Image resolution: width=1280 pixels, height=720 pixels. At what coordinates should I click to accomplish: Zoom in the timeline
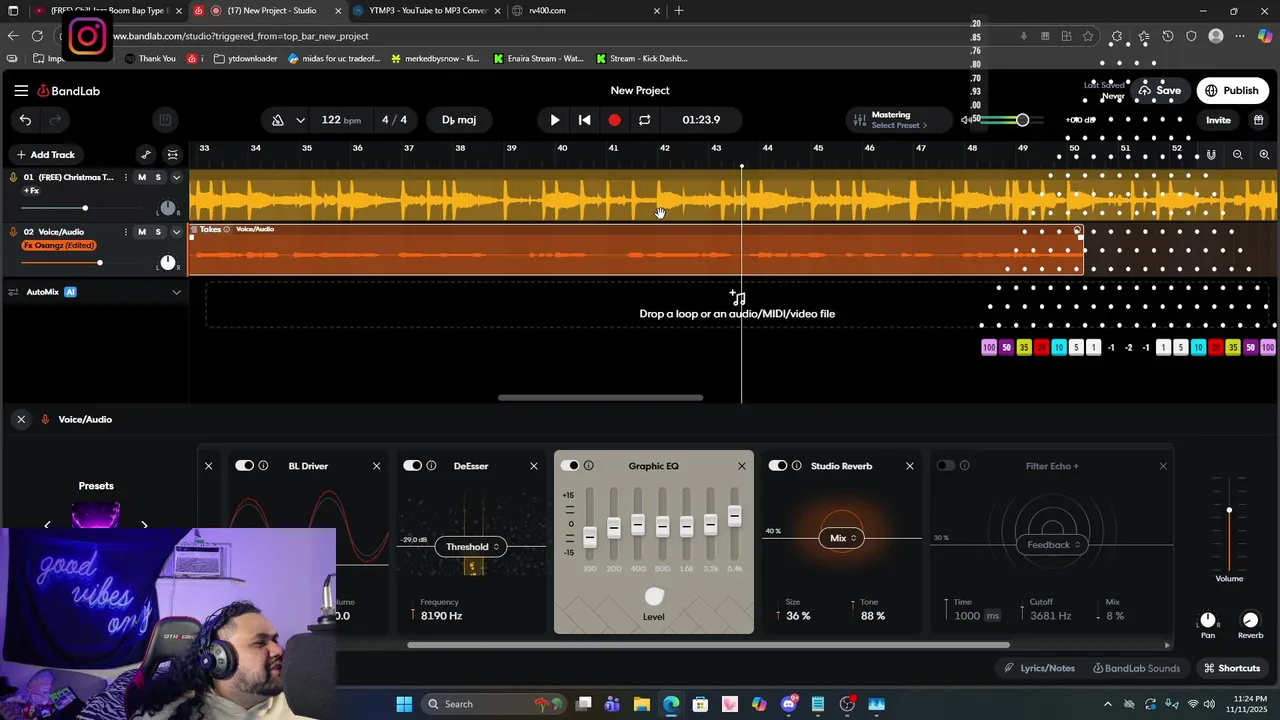[1264, 155]
